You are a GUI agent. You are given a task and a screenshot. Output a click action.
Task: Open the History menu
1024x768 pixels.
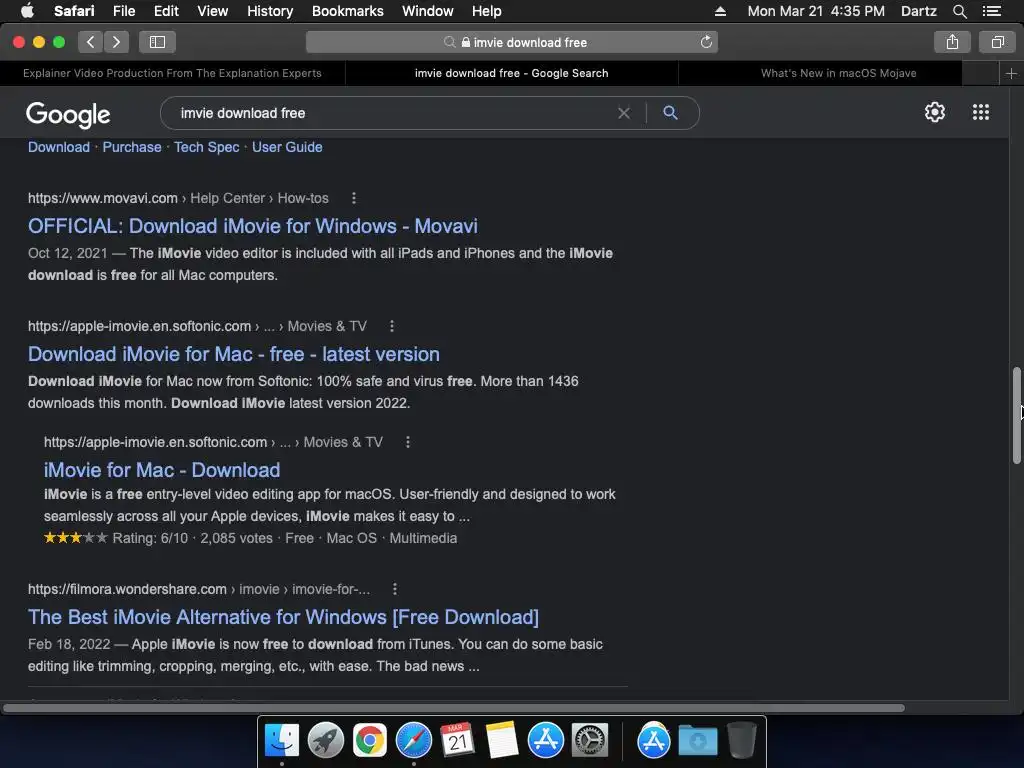point(270,11)
